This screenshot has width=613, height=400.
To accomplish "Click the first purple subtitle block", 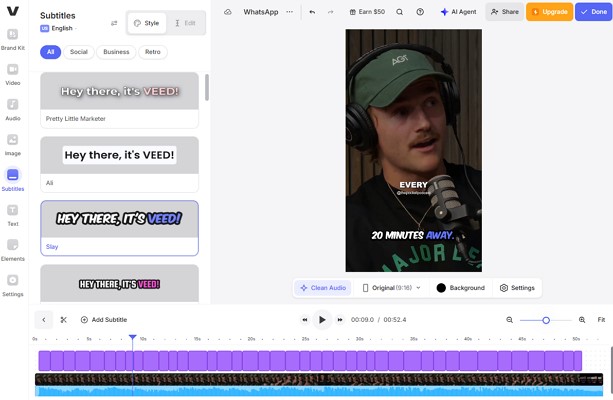I will (x=44, y=361).
